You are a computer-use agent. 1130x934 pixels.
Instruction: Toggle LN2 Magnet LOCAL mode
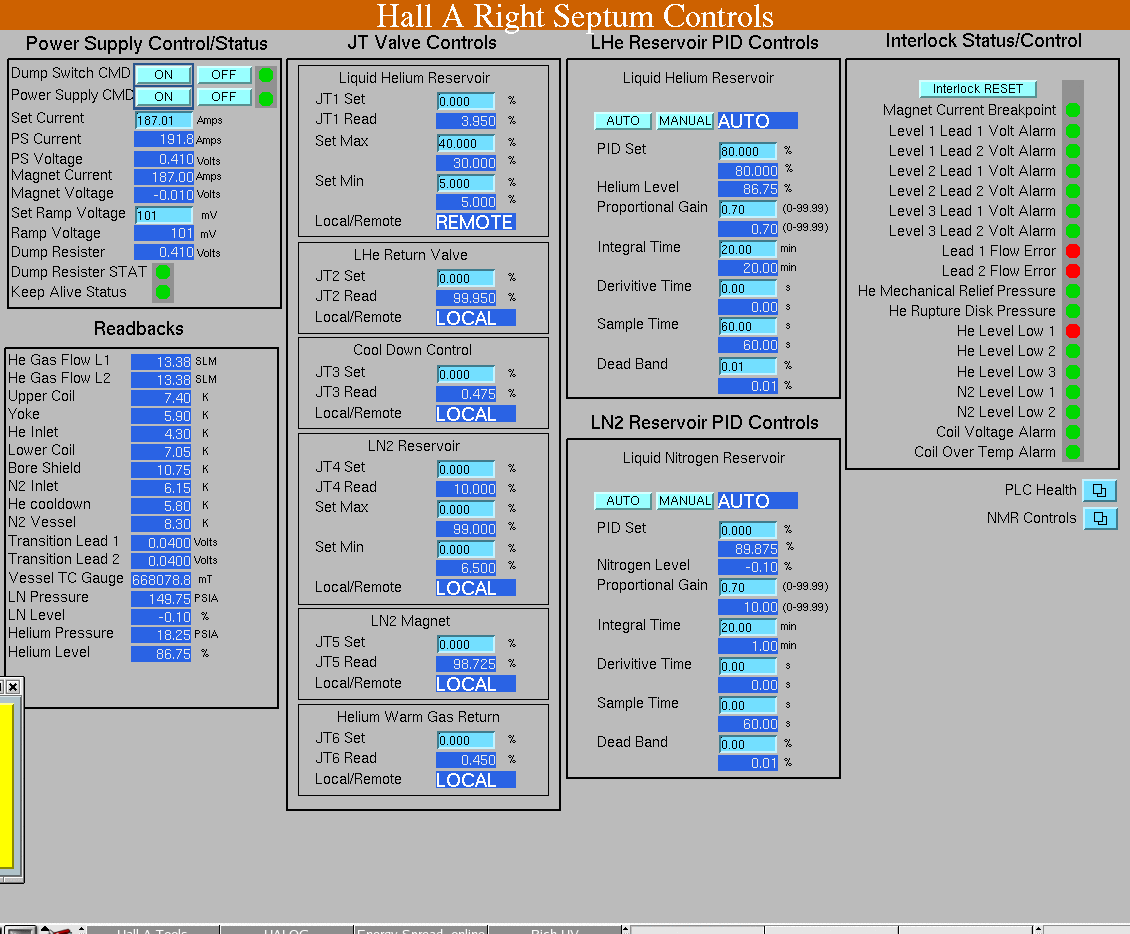(476, 683)
